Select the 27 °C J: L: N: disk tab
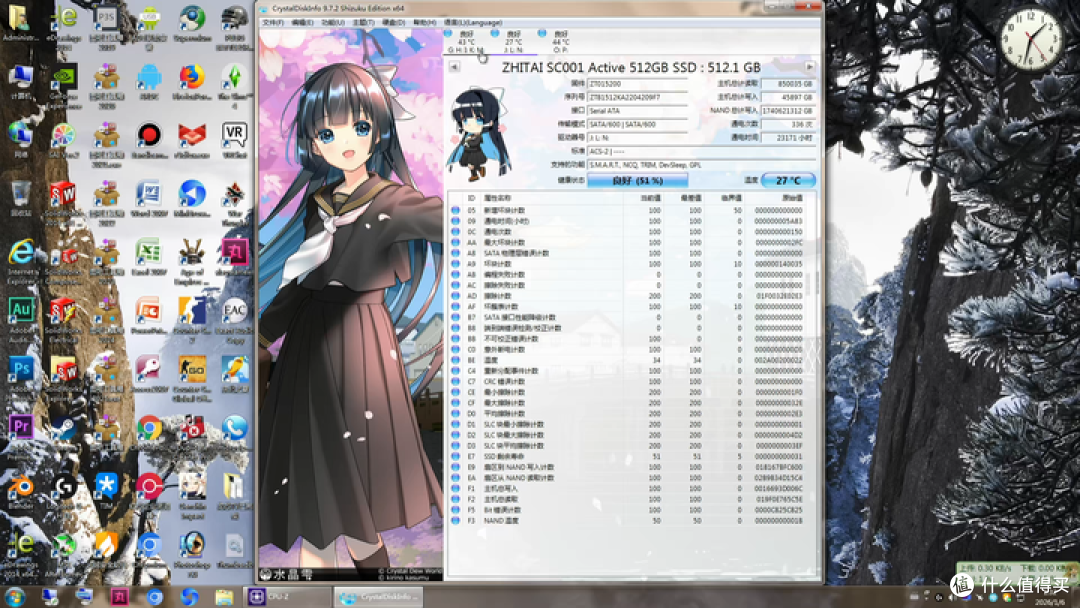The image size is (1080, 608). 513,42
